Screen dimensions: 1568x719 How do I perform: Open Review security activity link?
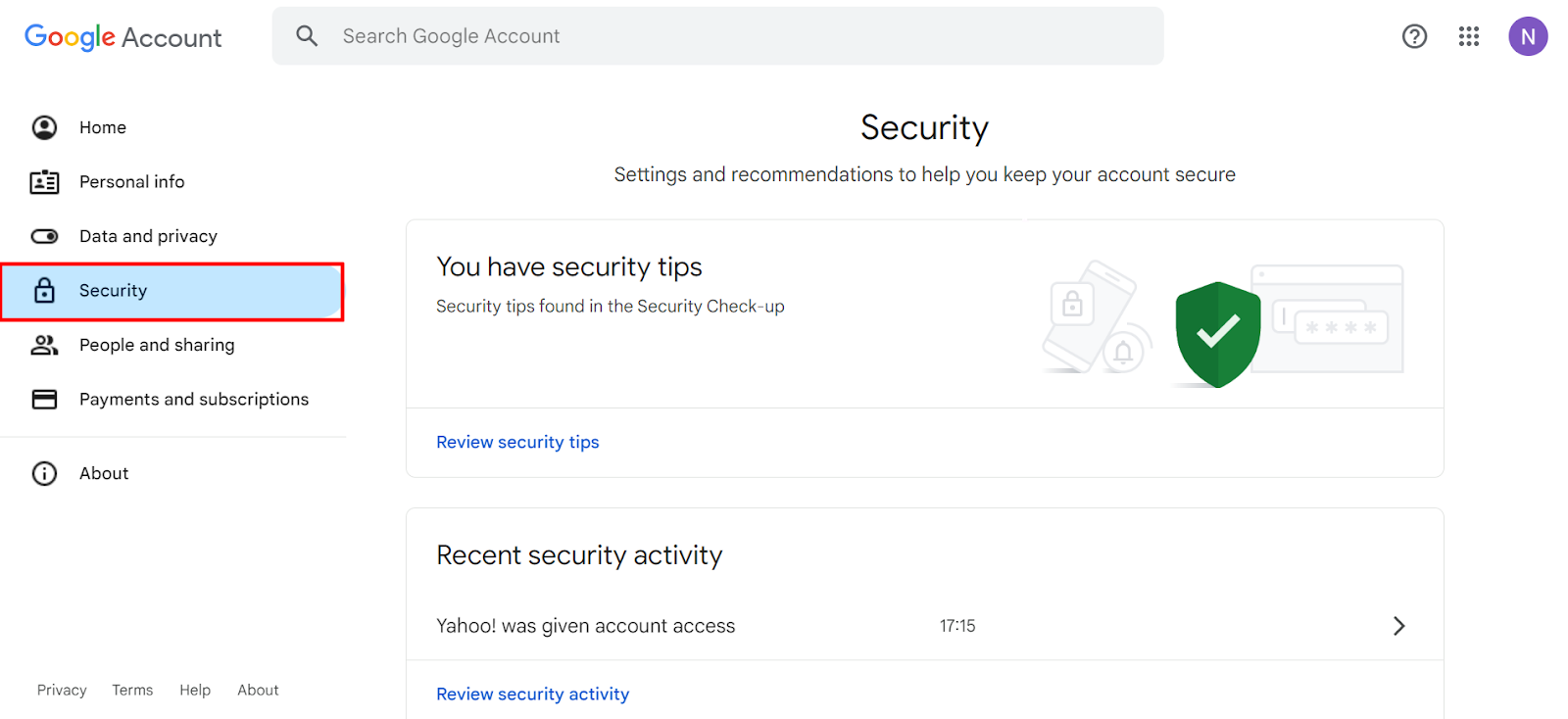pos(532,694)
